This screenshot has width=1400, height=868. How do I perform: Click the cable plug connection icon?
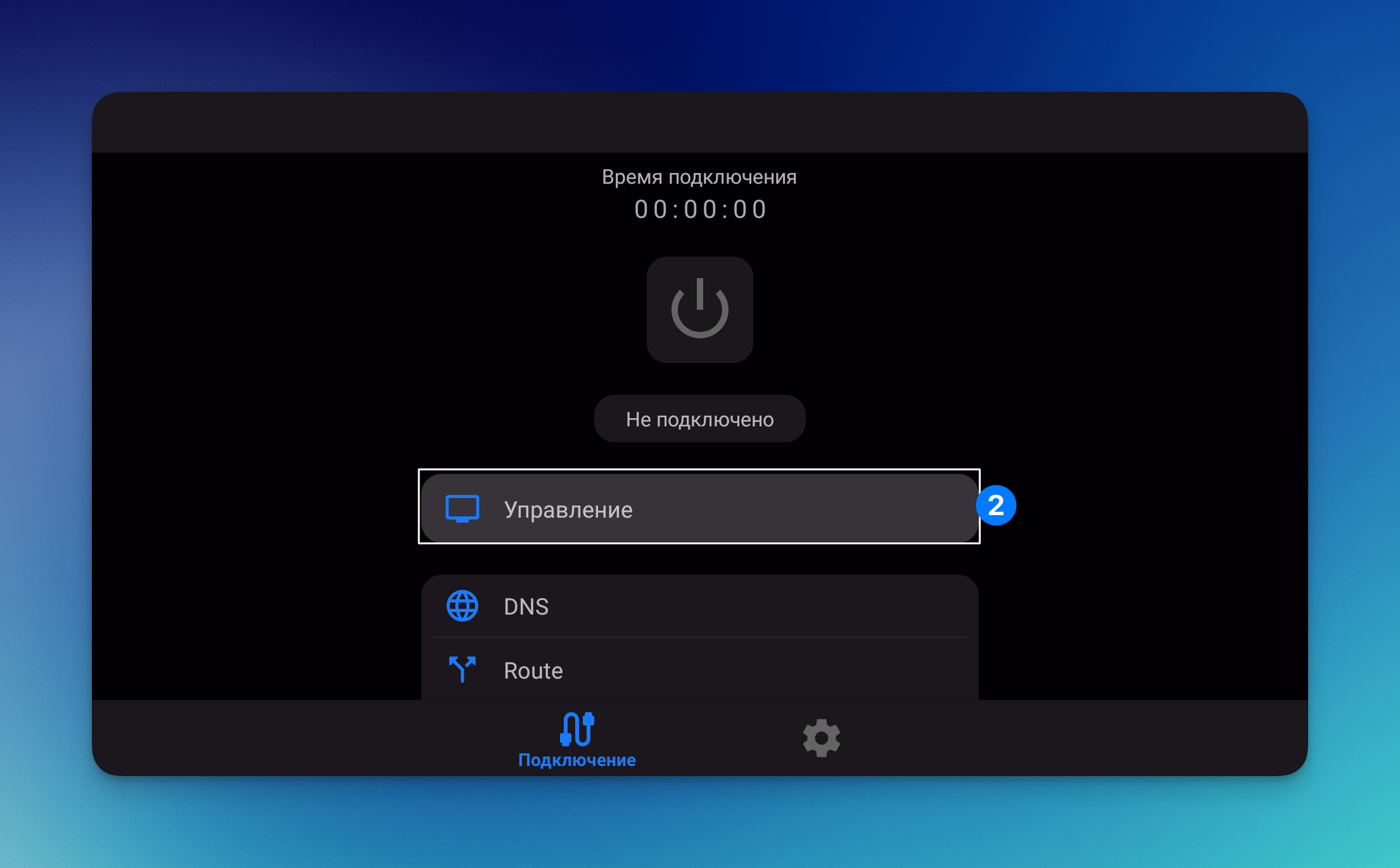(576, 729)
